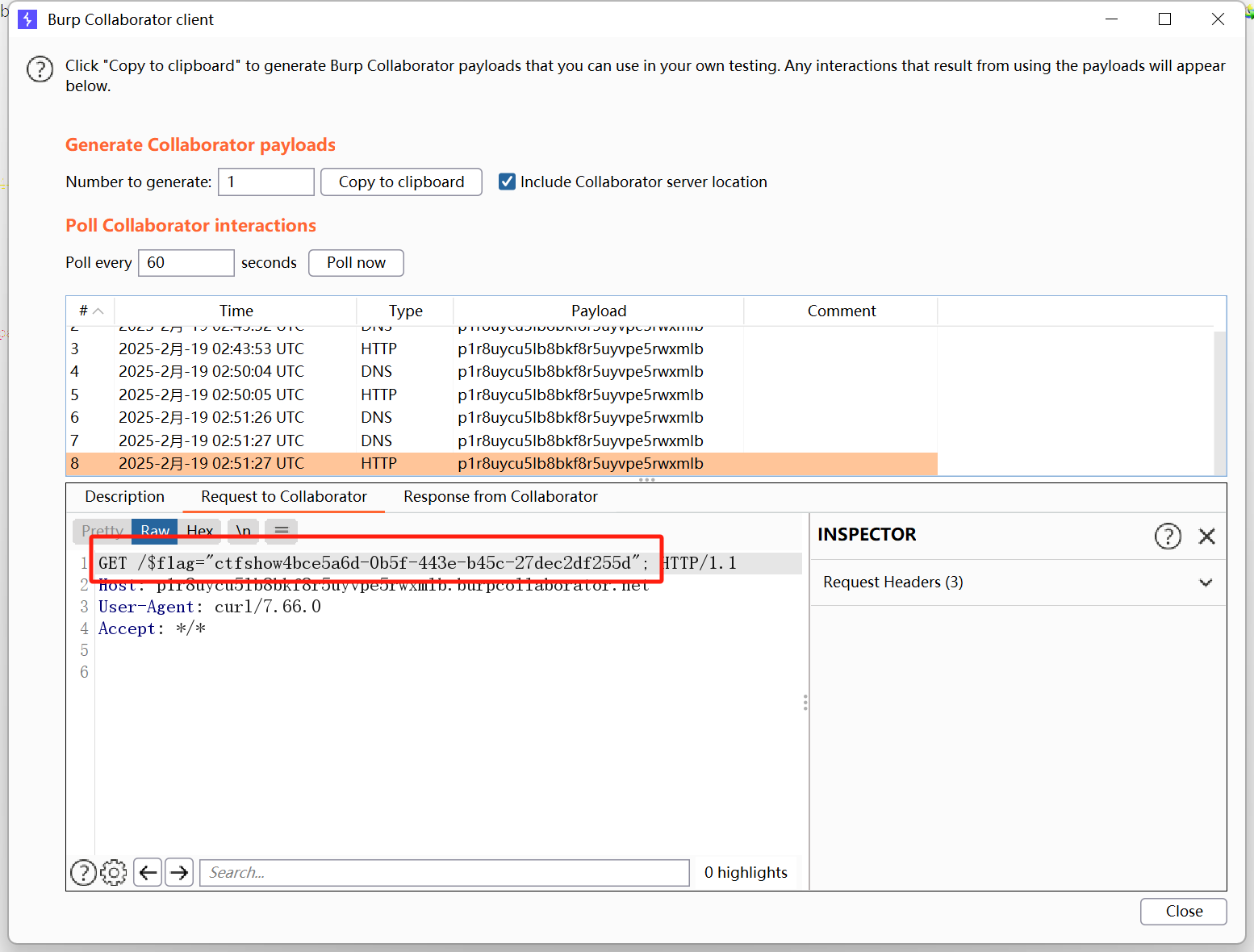Viewport: 1254px width, 952px height.
Task: Toggle Include Collaborator server location checkbox
Action: tap(507, 182)
